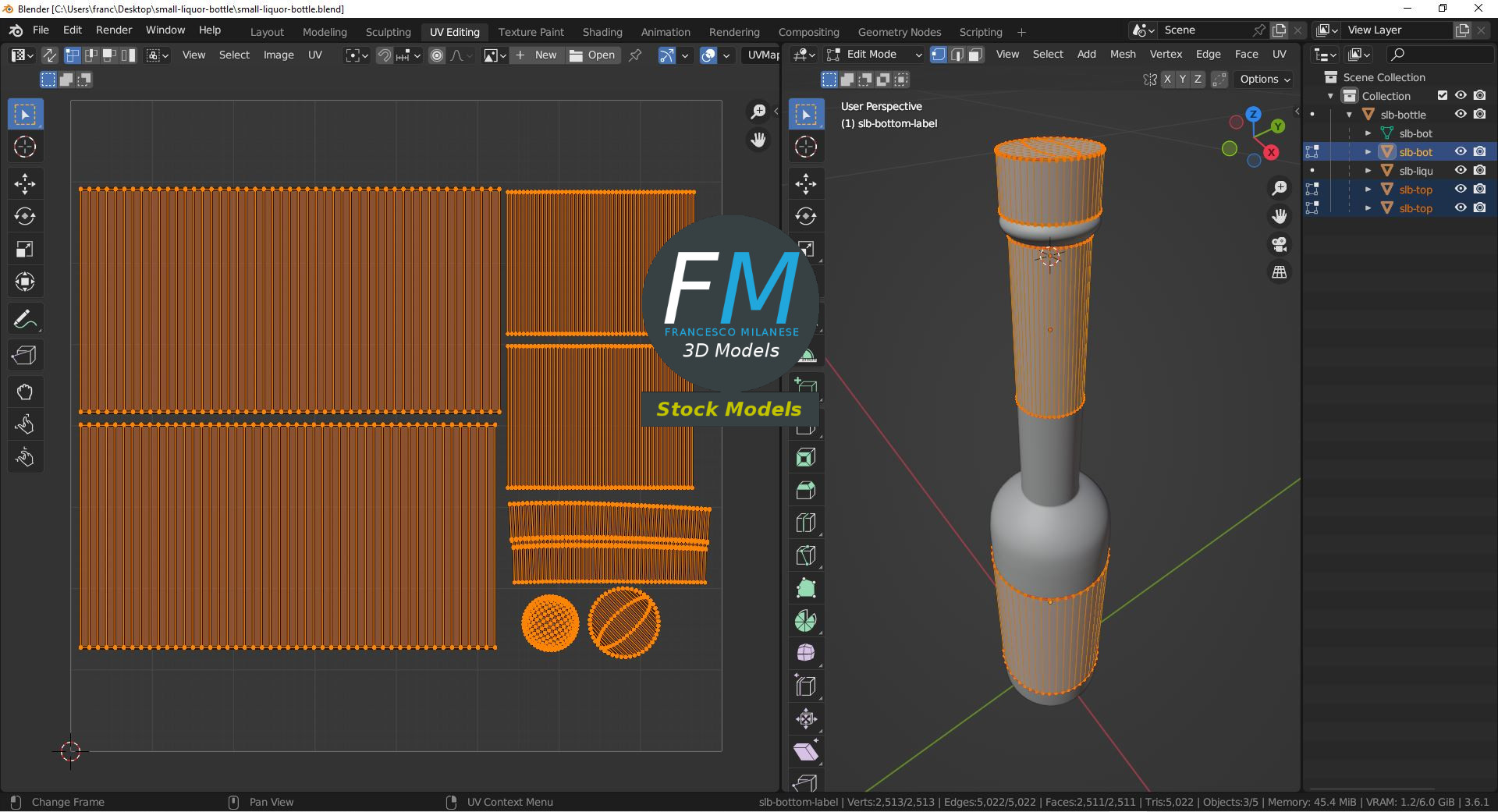Hide slb-bottle object in viewport
The height and width of the screenshot is (812, 1498).
[1461, 114]
